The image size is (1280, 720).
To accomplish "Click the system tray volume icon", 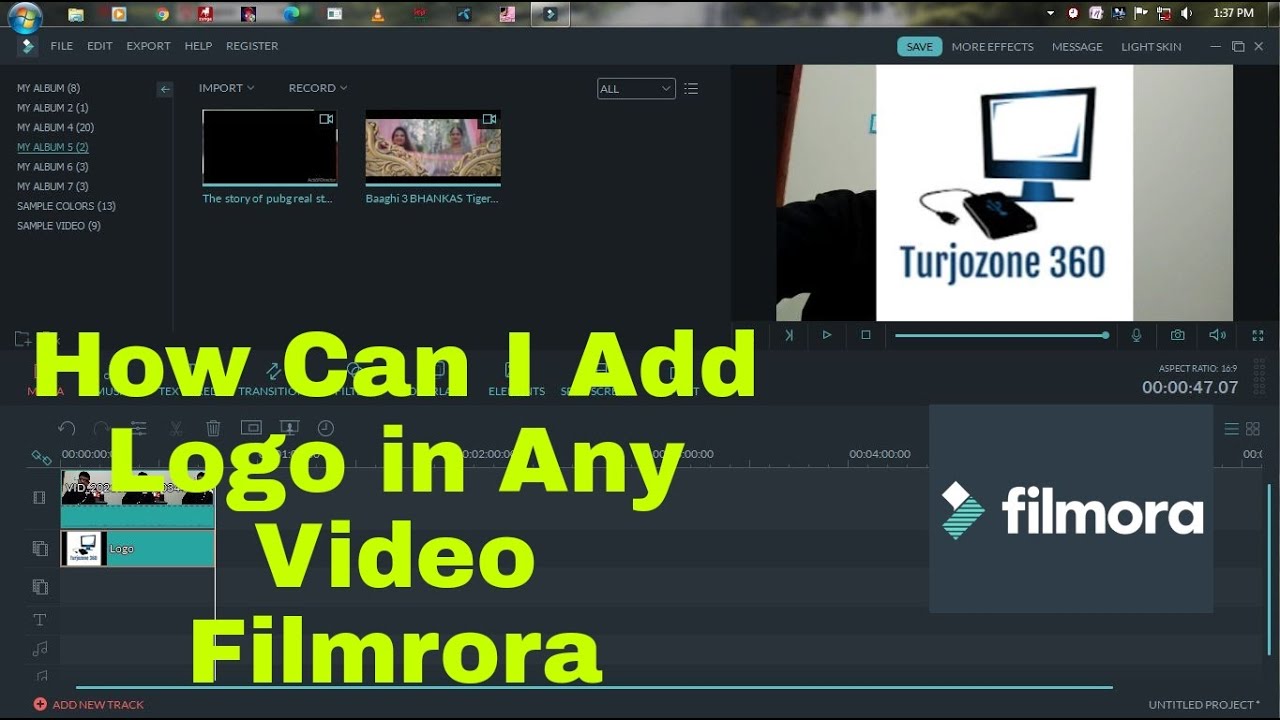I will [x=1186, y=13].
